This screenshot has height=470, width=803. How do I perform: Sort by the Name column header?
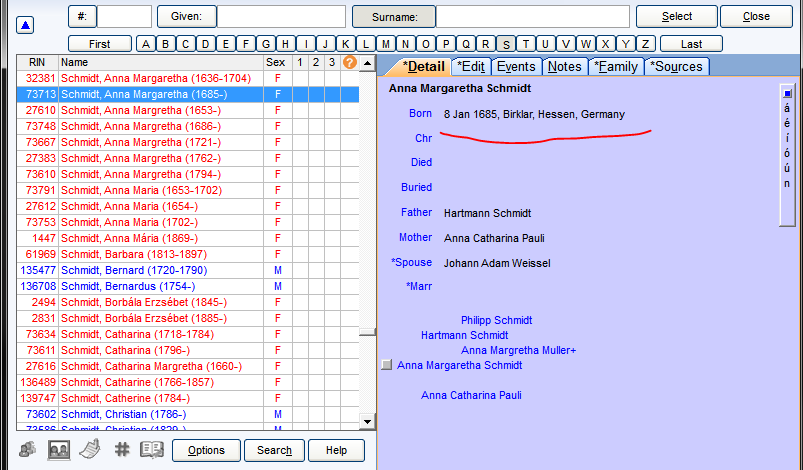(161, 62)
